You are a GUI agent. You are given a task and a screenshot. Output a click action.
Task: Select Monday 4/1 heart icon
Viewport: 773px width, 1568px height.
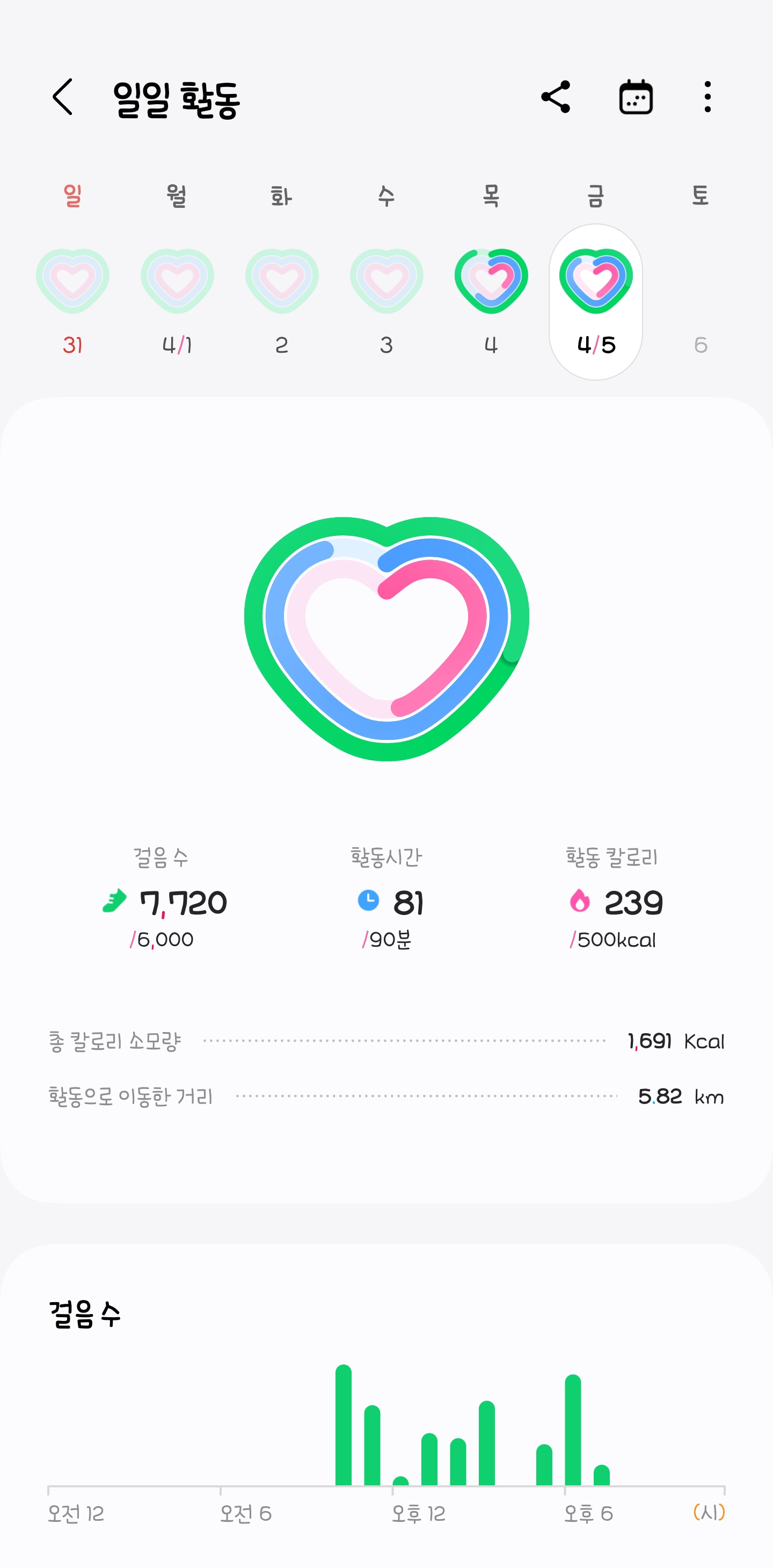pyautogui.click(x=177, y=281)
